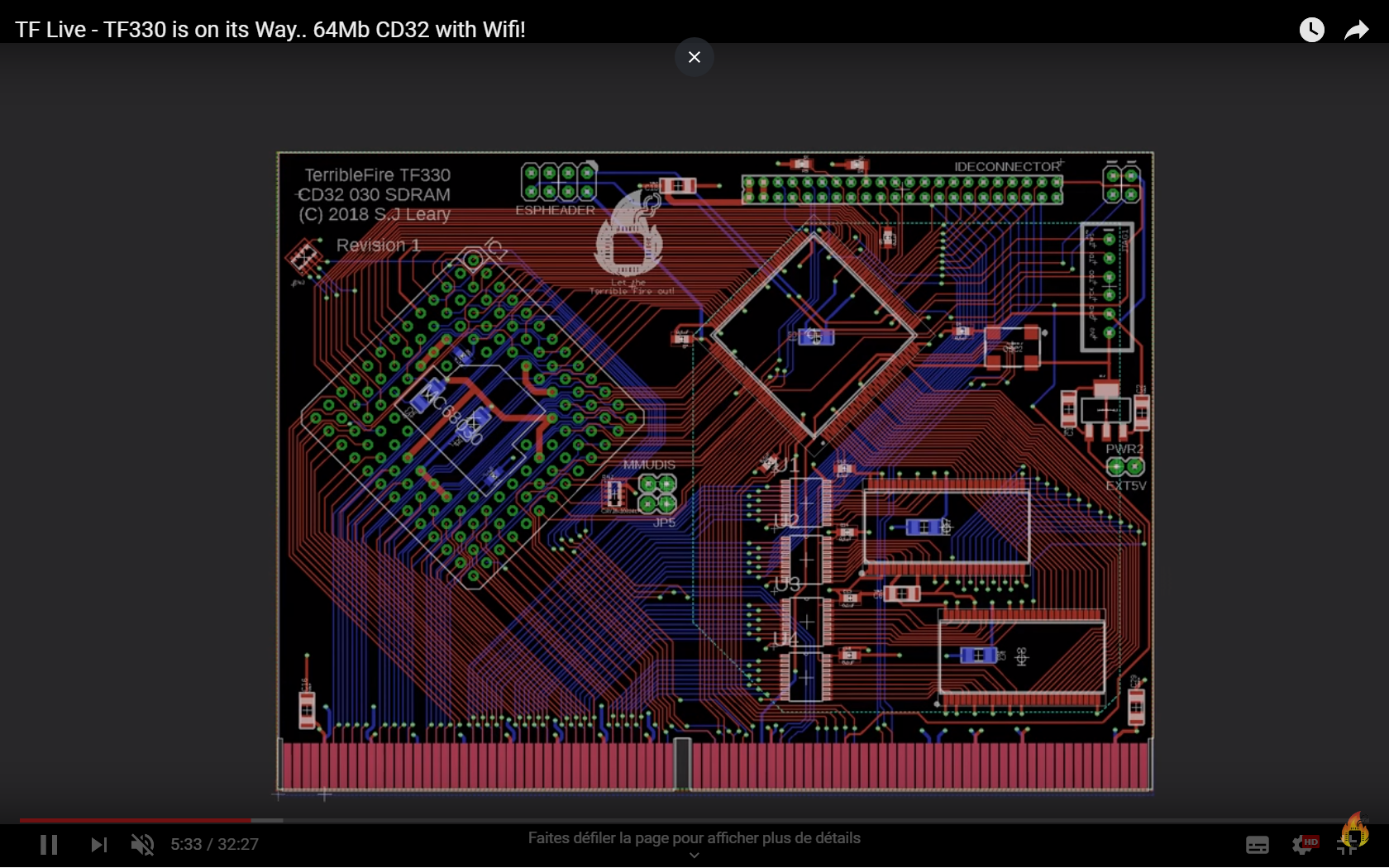Open the HD settings gear menu
1389x868 pixels.
tap(1304, 845)
